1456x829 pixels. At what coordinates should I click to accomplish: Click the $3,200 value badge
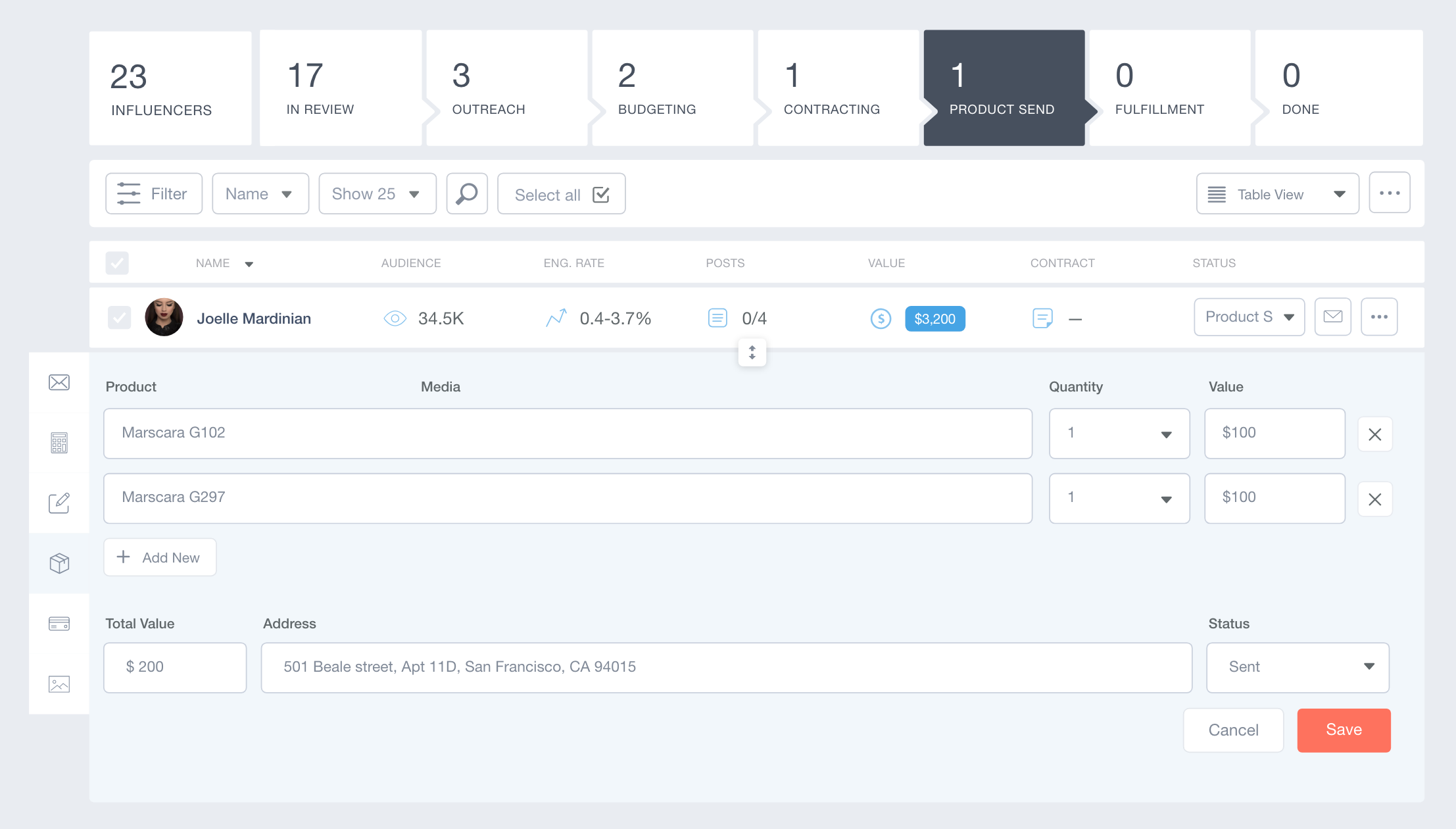point(934,318)
